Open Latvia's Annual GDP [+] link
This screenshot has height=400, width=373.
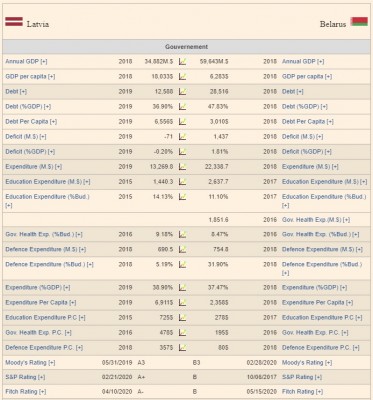click(x=26, y=62)
